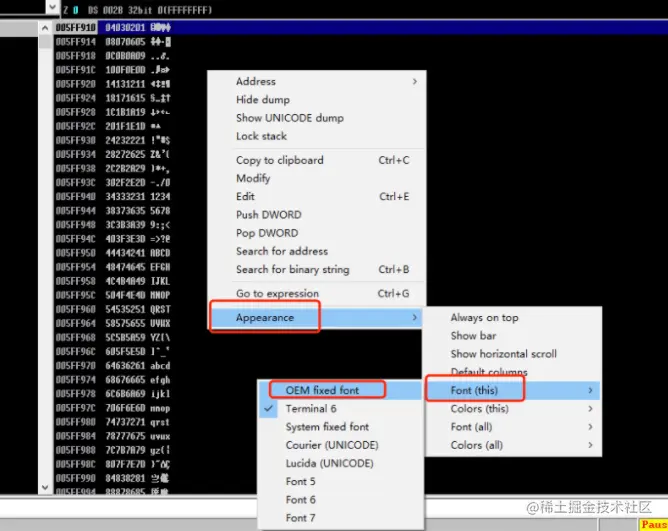
Task: Click Modify menu entry
Action: 317,178
